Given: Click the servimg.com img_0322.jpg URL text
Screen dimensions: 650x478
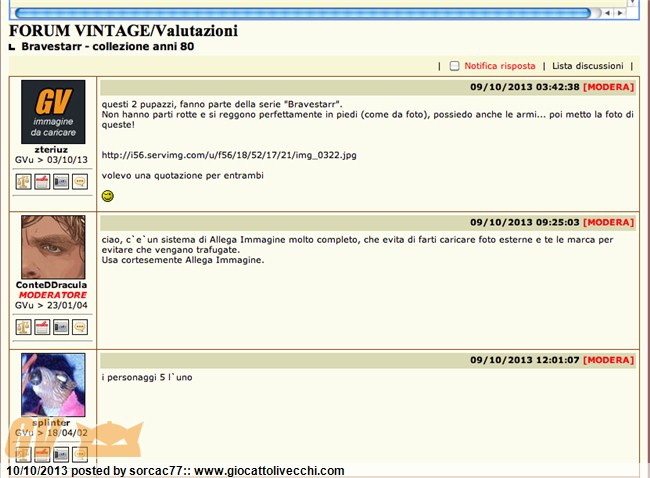Looking at the screenshot, I should coord(229,155).
